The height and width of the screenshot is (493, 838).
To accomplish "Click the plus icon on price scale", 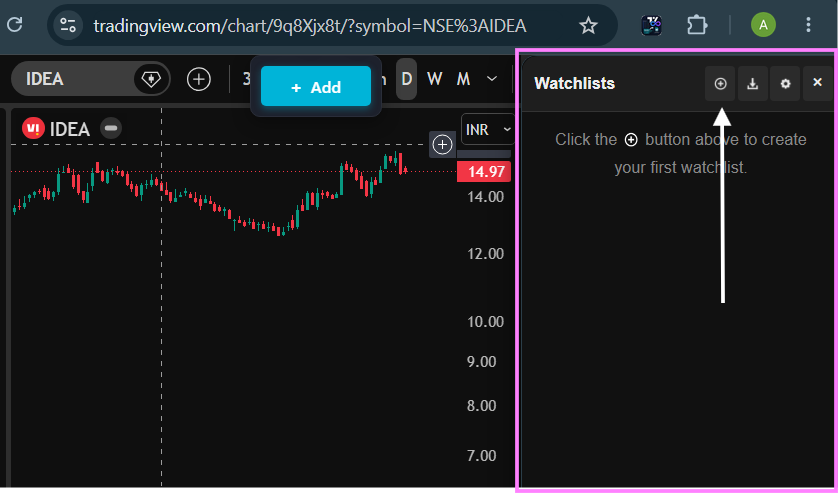I will click(x=442, y=144).
